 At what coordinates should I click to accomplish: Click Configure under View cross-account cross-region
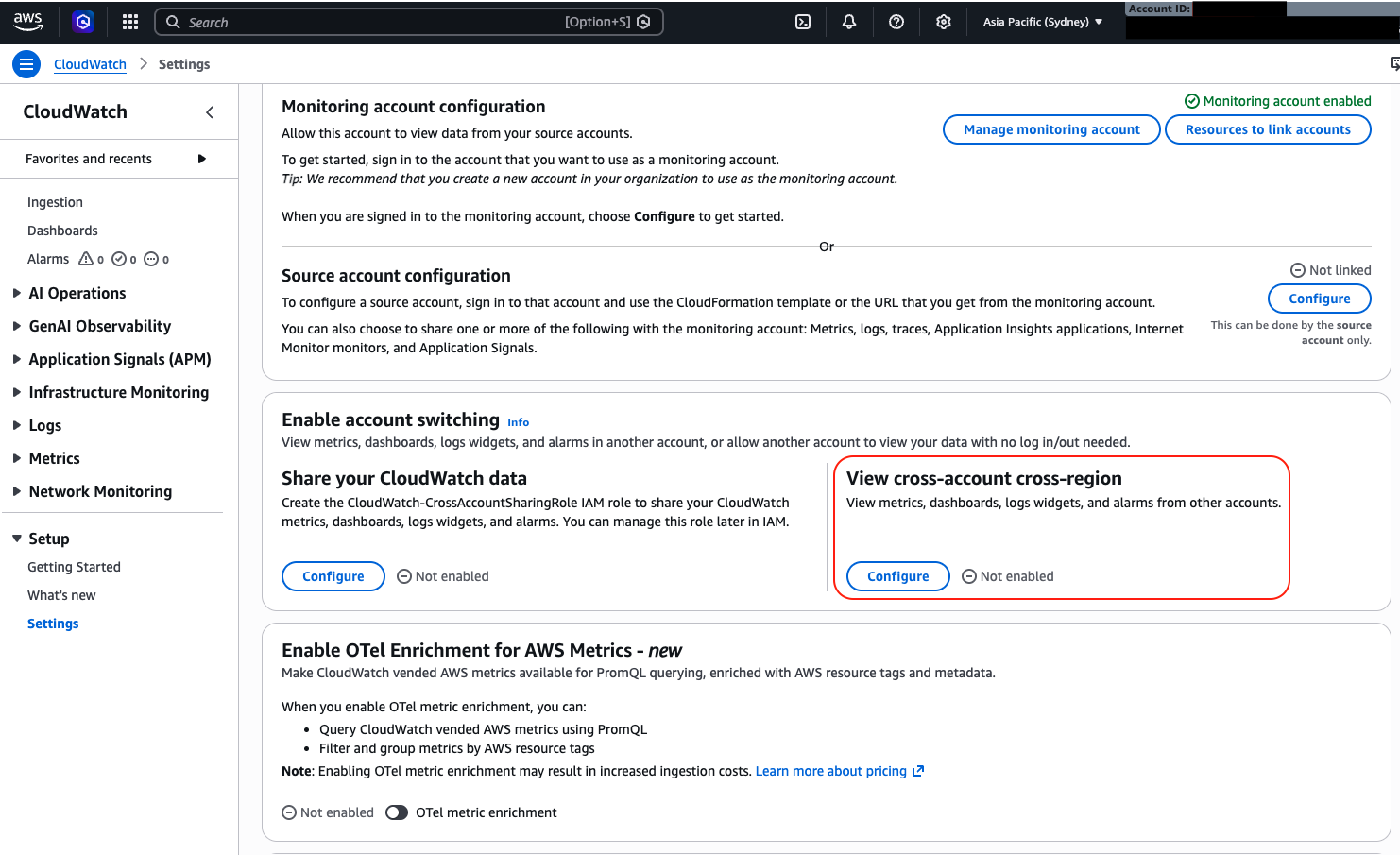point(898,576)
